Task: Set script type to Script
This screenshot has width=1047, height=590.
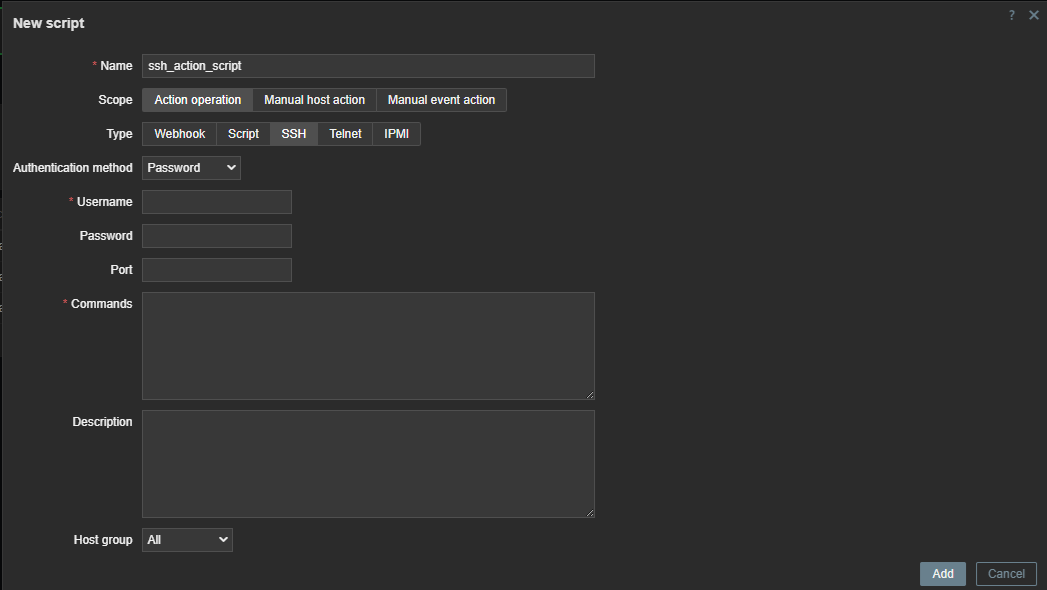Action: pyautogui.click(x=243, y=134)
